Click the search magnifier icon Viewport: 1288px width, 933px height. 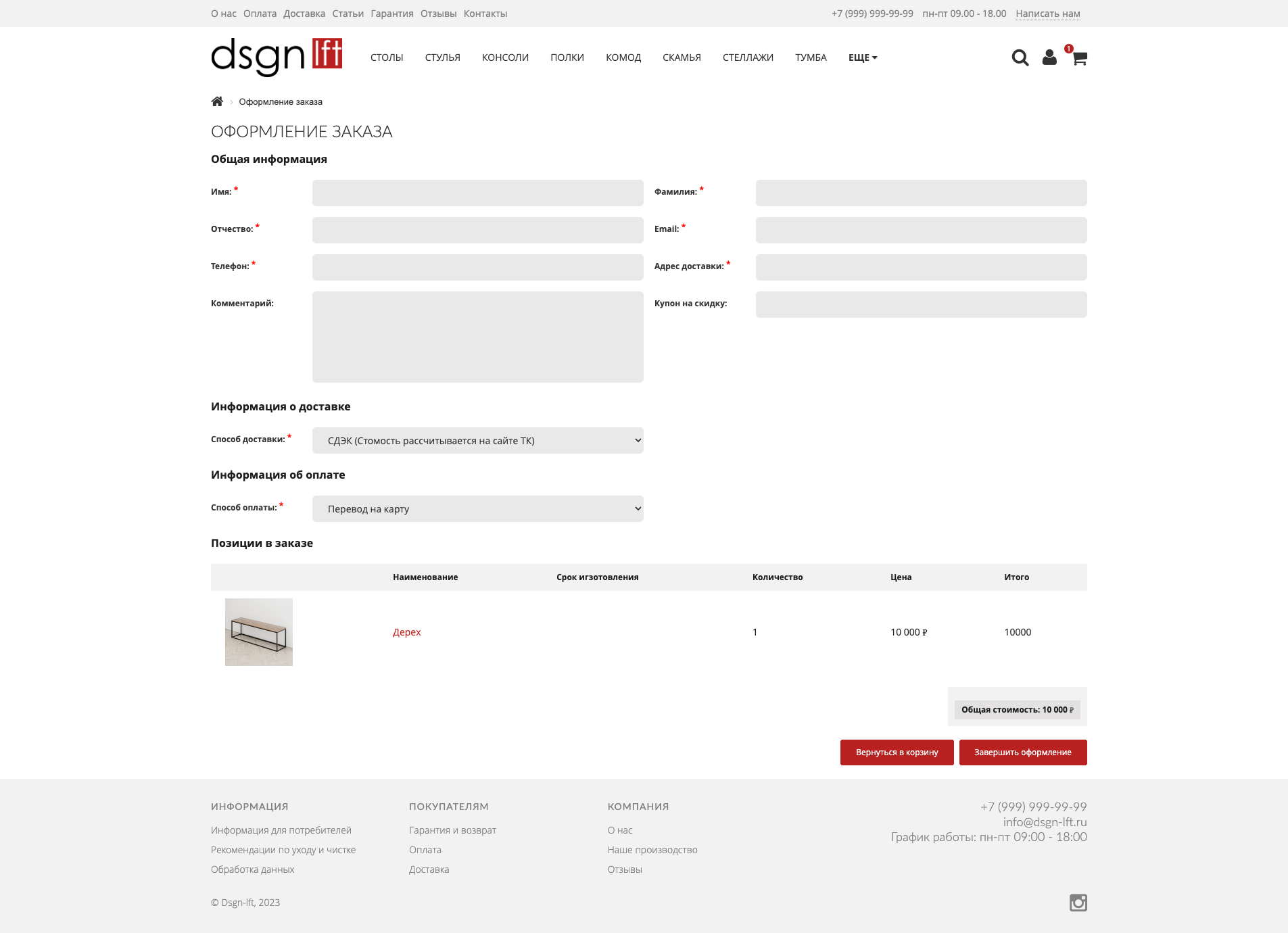pyautogui.click(x=1020, y=58)
